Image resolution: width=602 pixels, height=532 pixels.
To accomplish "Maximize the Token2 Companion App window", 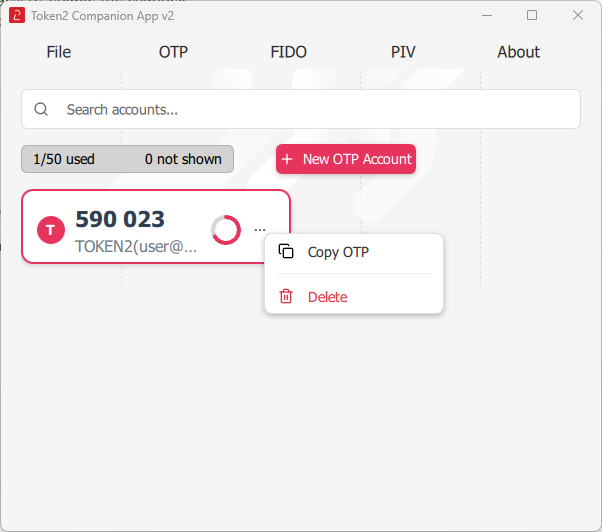I will tap(532, 16).
